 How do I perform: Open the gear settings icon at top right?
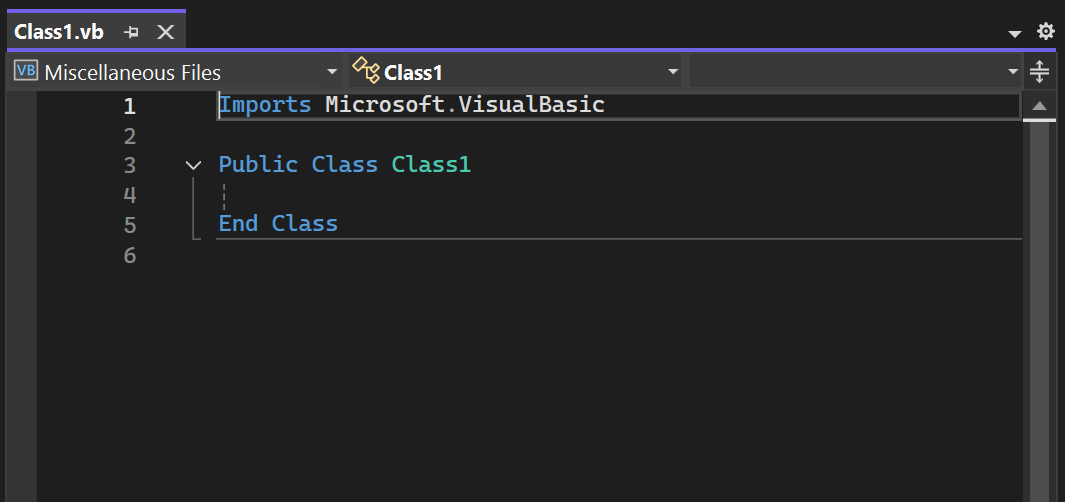pyautogui.click(x=1046, y=32)
